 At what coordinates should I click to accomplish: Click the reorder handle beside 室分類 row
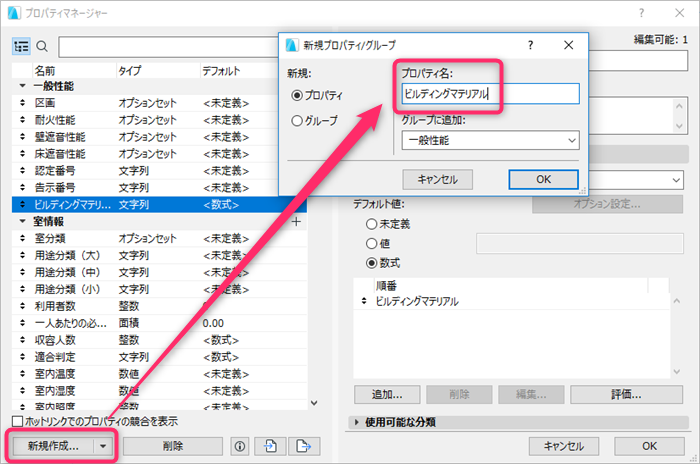[22, 238]
